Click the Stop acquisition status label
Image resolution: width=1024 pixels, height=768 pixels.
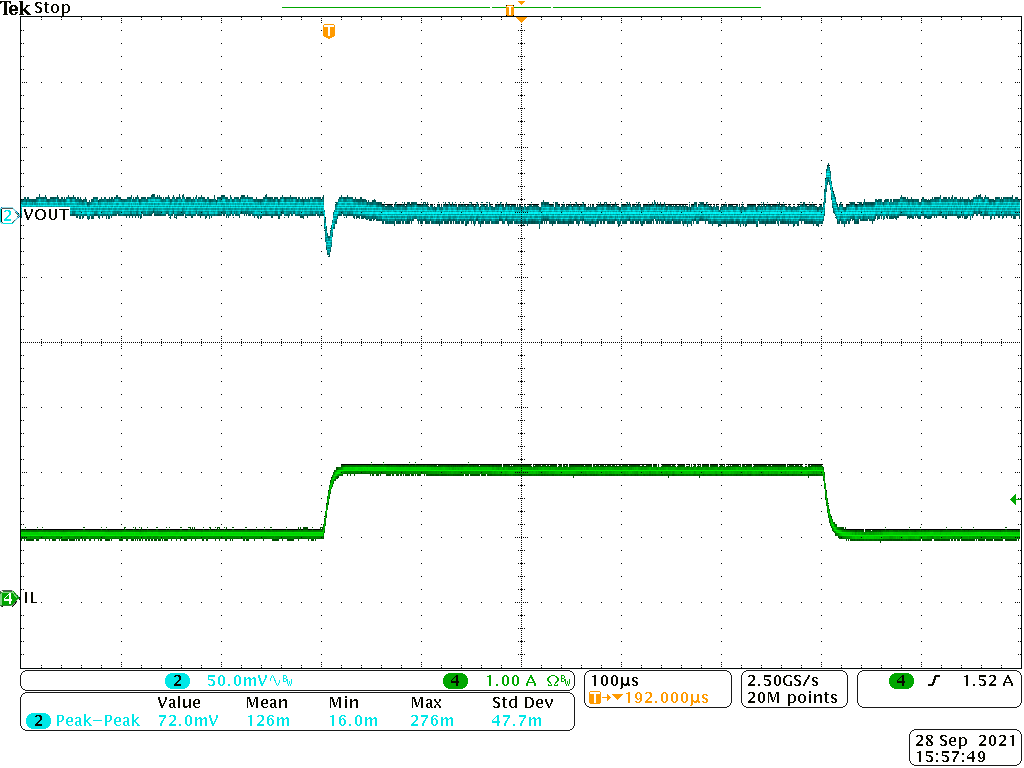click(52, 8)
